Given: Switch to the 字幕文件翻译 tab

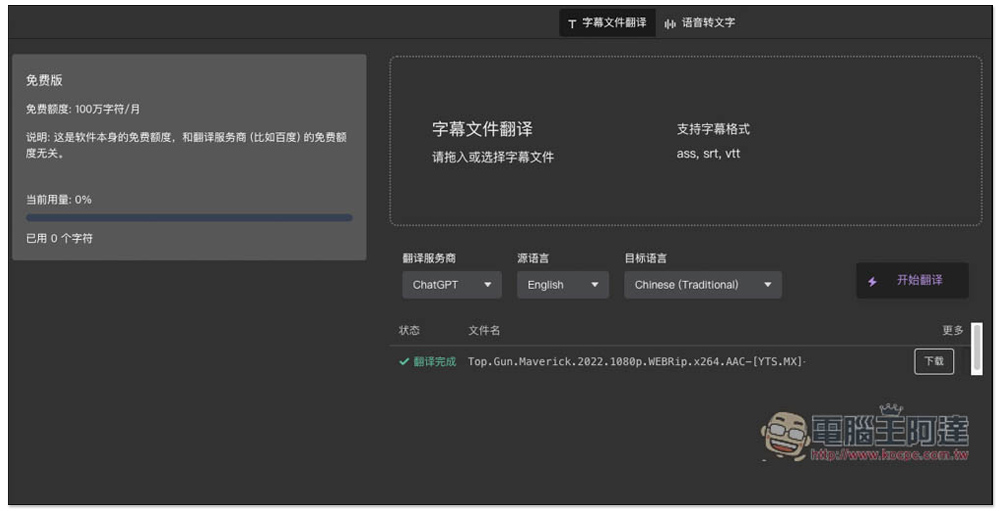Looking at the screenshot, I should click(x=607, y=23).
